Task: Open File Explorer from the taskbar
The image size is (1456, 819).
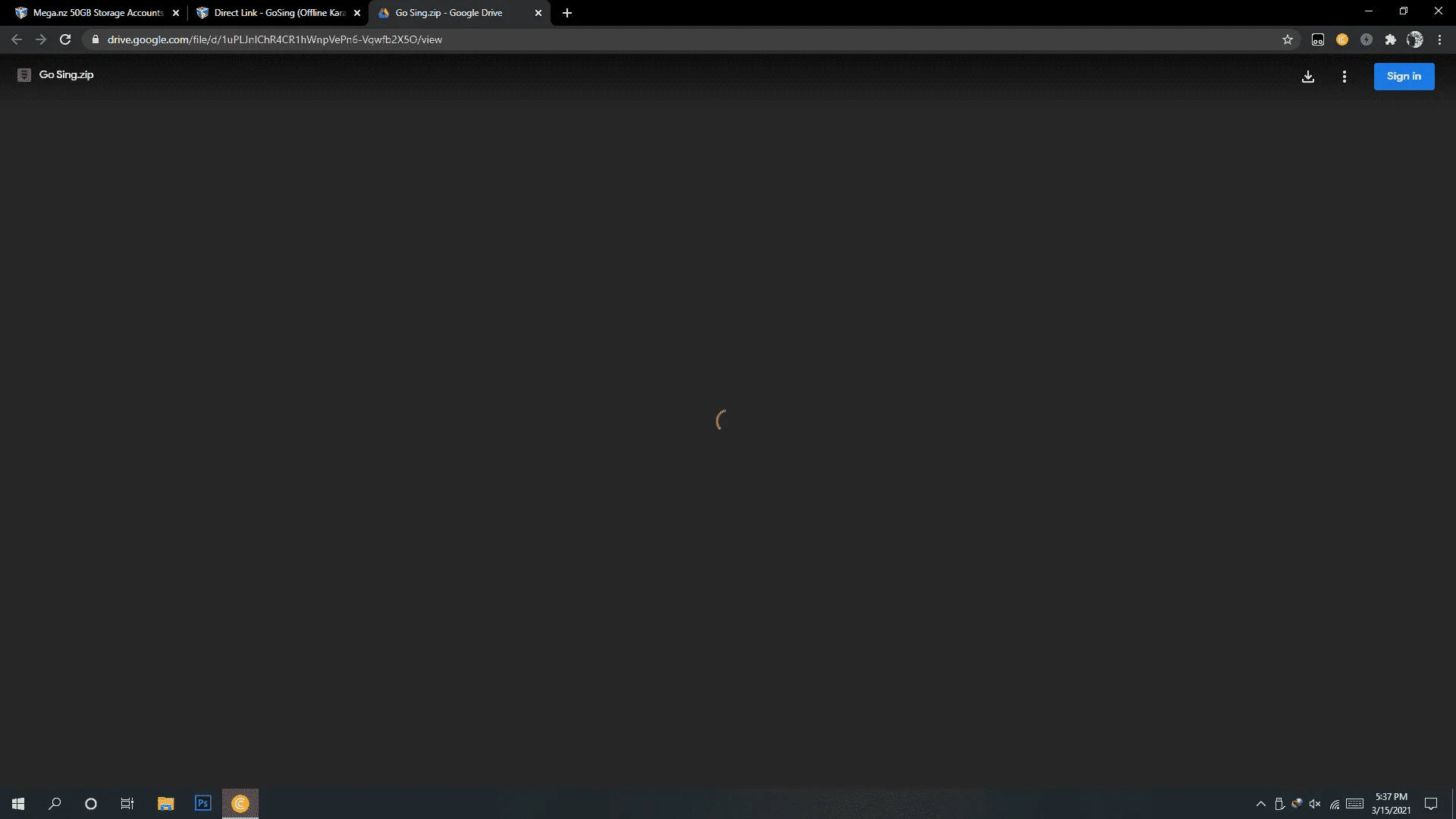Action: coord(166,804)
